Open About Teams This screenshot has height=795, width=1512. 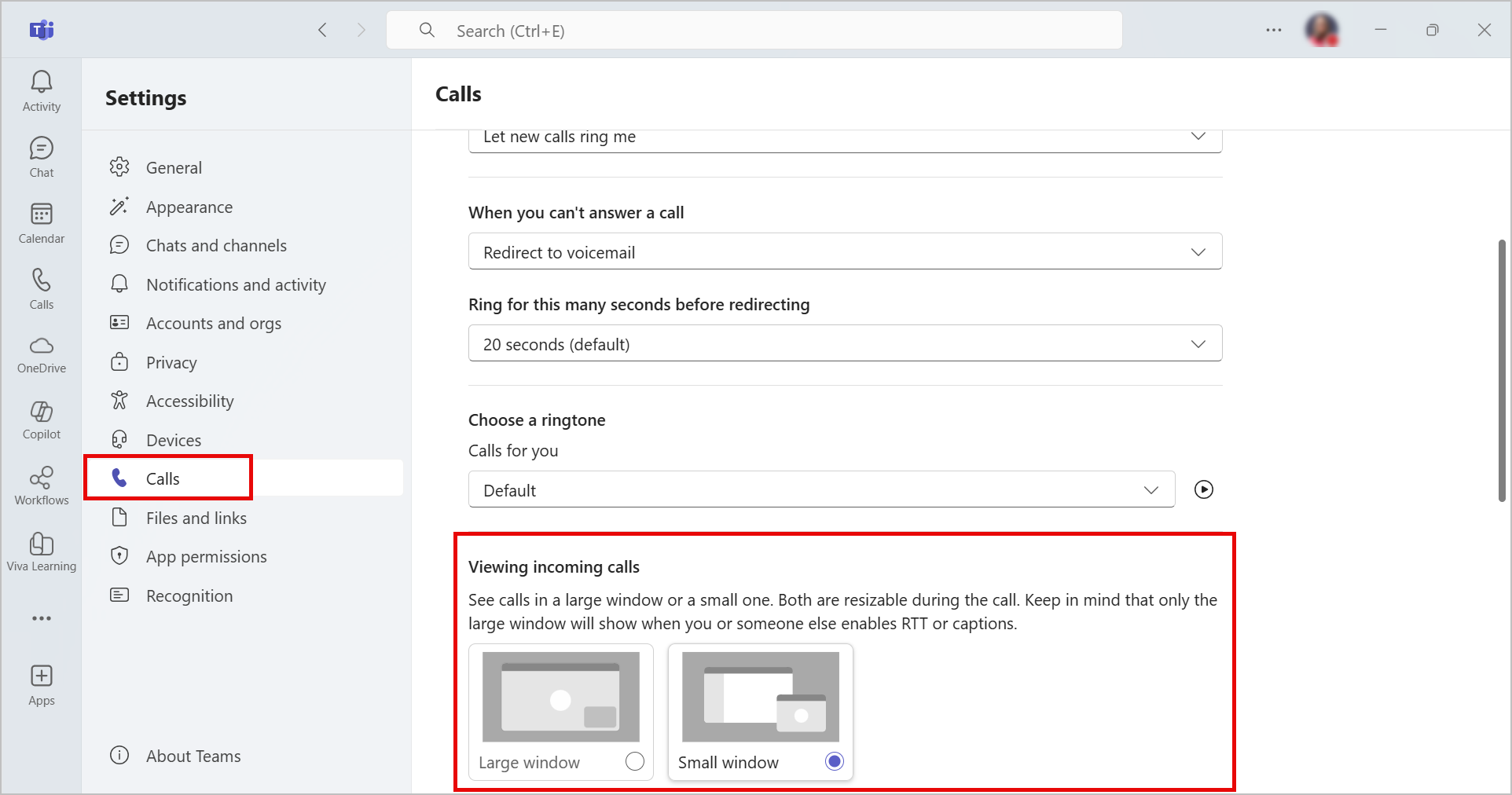pyautogui.click(x=193, y=756)
